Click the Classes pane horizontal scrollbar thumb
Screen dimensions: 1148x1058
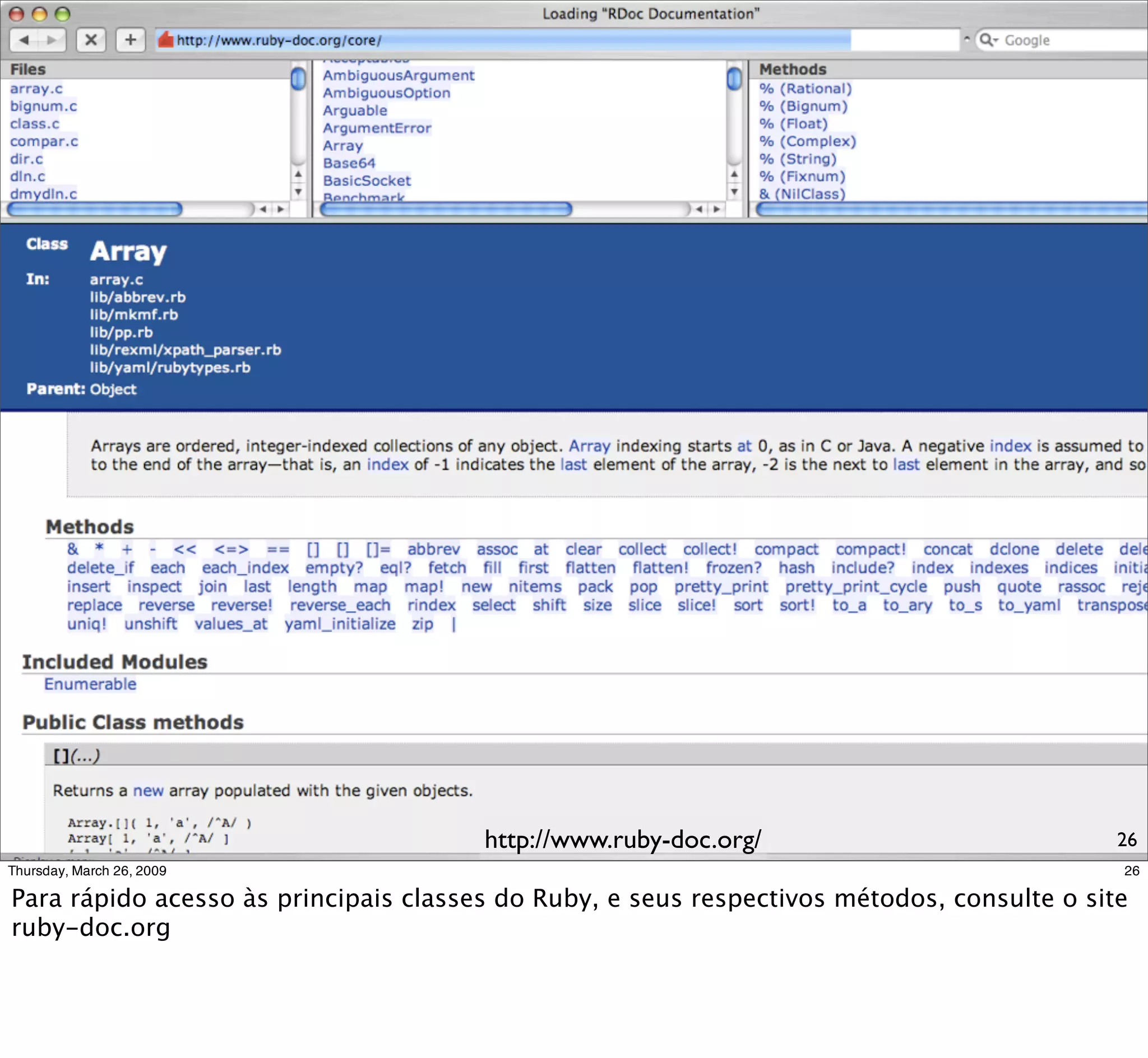(446, 210)
